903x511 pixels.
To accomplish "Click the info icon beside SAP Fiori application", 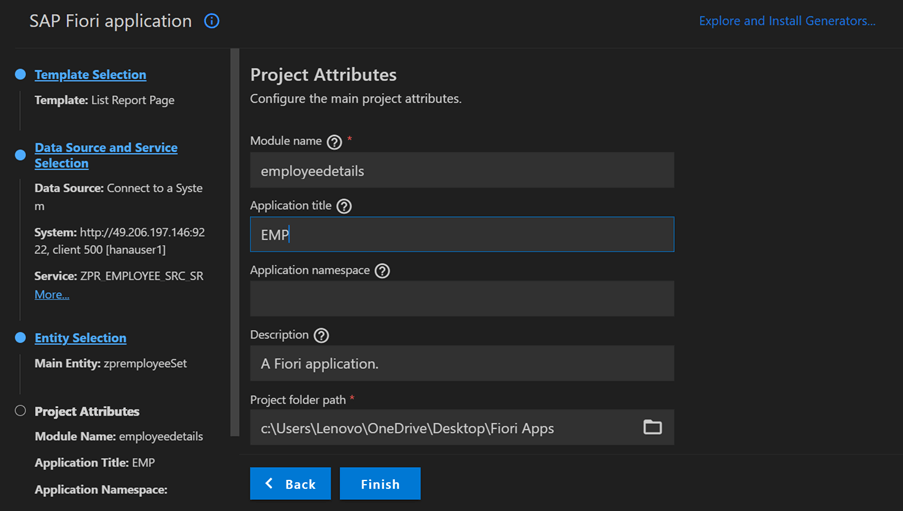I will click(x=211, y=21).
